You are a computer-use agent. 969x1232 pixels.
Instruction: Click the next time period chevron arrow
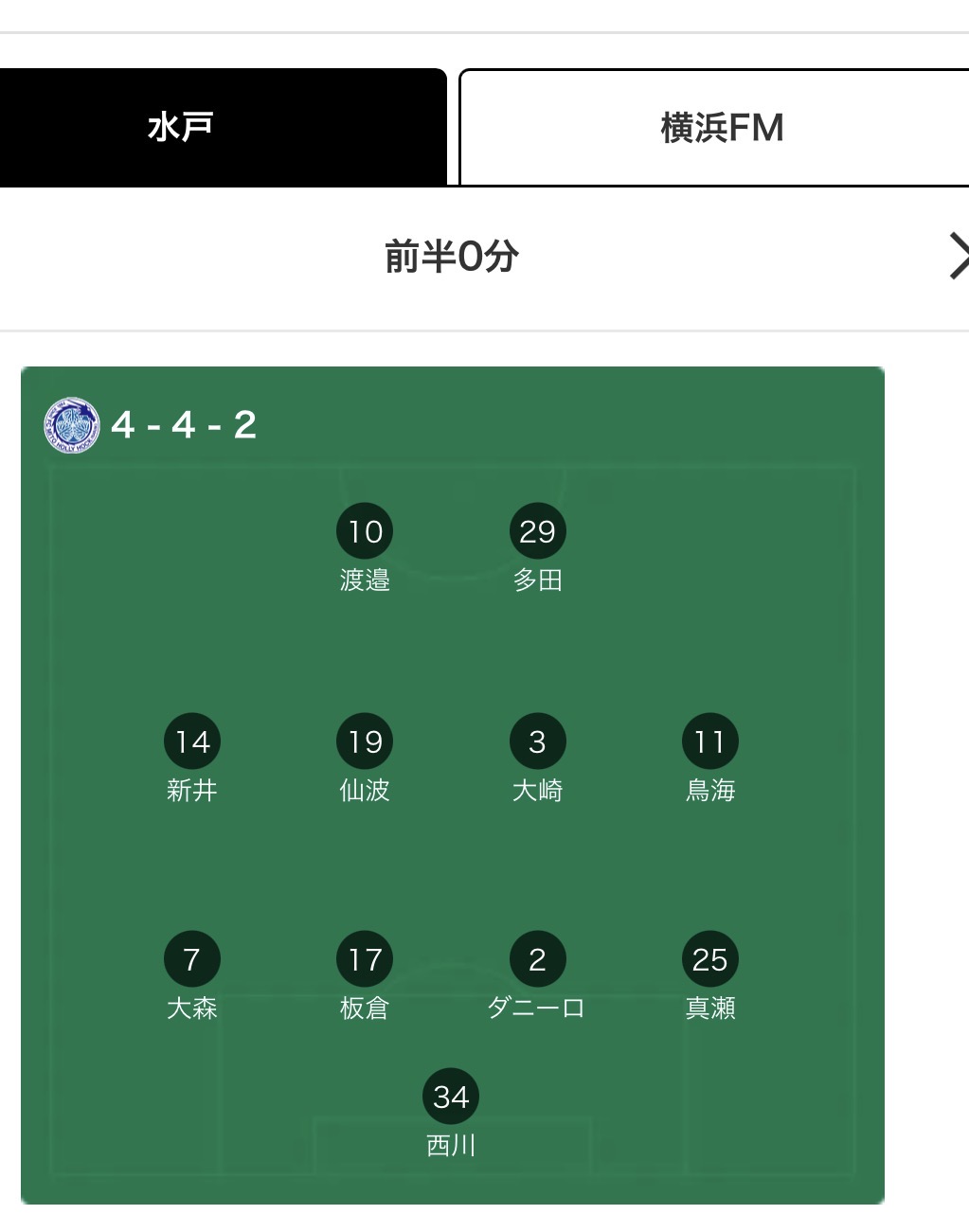coord(958,256)
